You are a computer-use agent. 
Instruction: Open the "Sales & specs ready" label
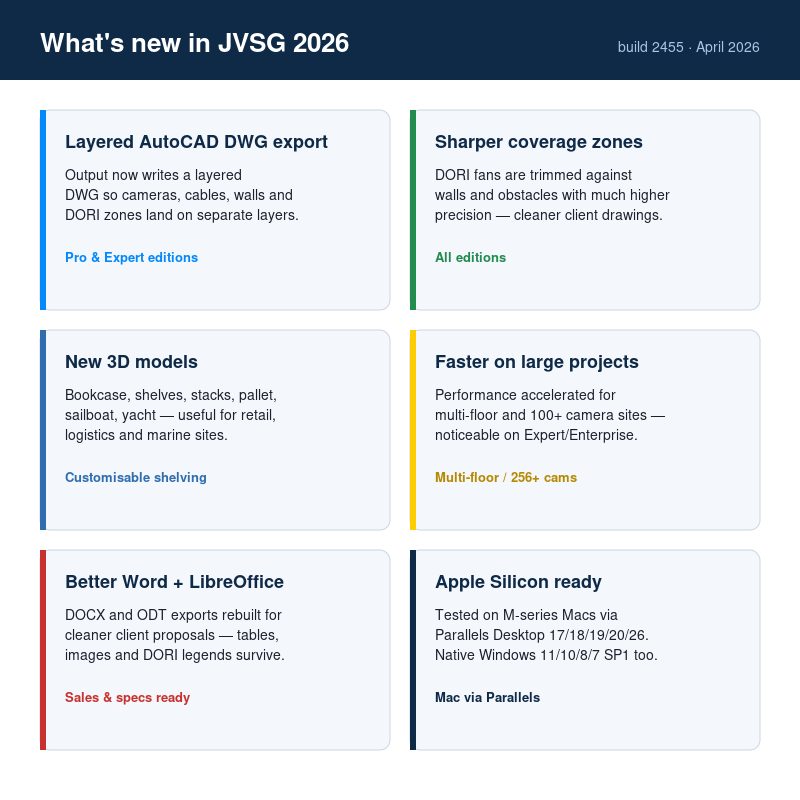tap(127, 697)
